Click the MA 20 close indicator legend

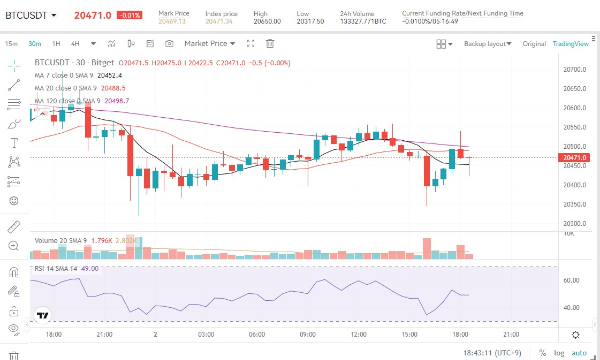pos(80,88)
